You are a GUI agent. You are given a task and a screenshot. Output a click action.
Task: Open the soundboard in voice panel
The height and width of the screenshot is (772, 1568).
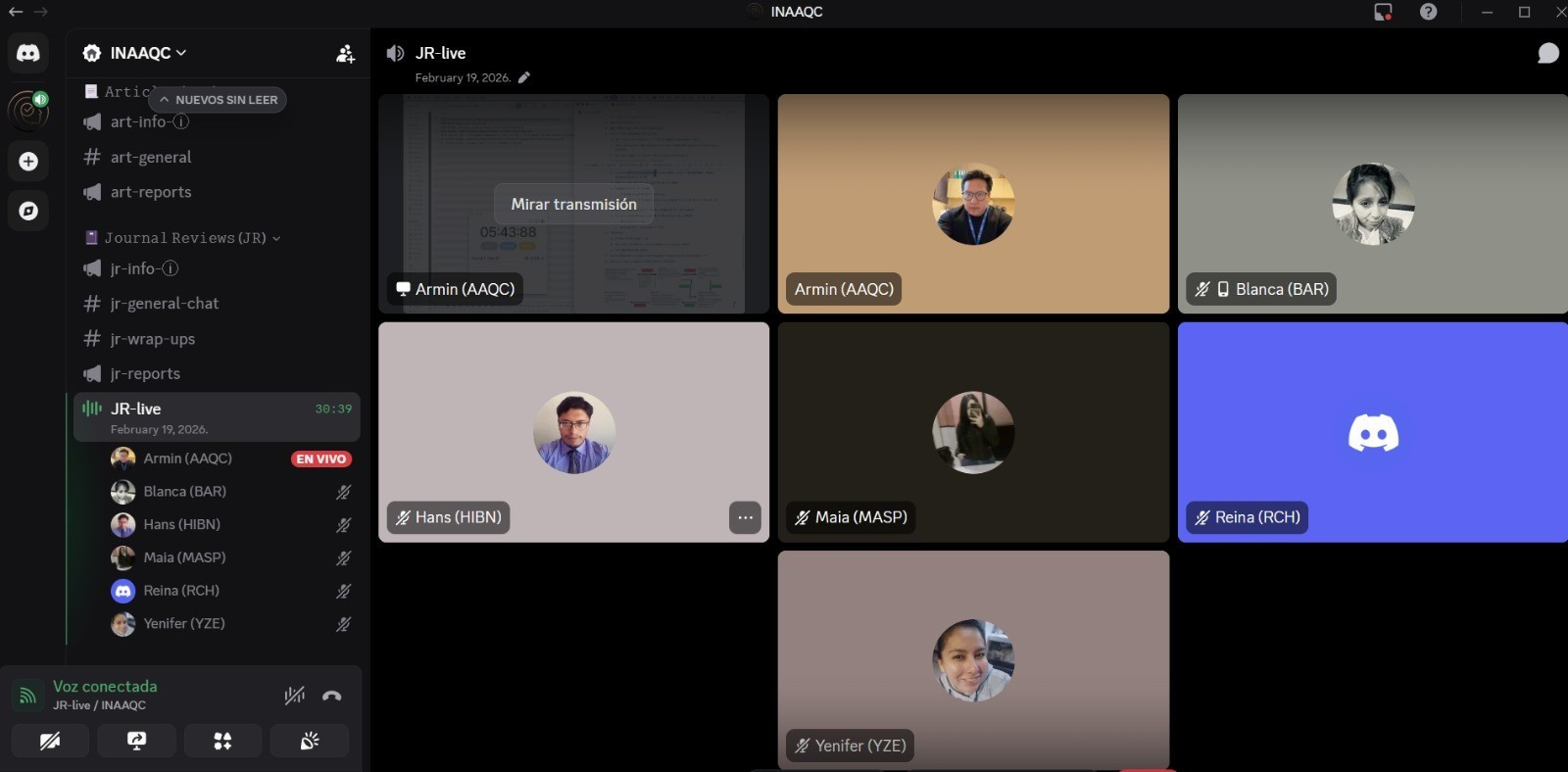tap(309, 742)
